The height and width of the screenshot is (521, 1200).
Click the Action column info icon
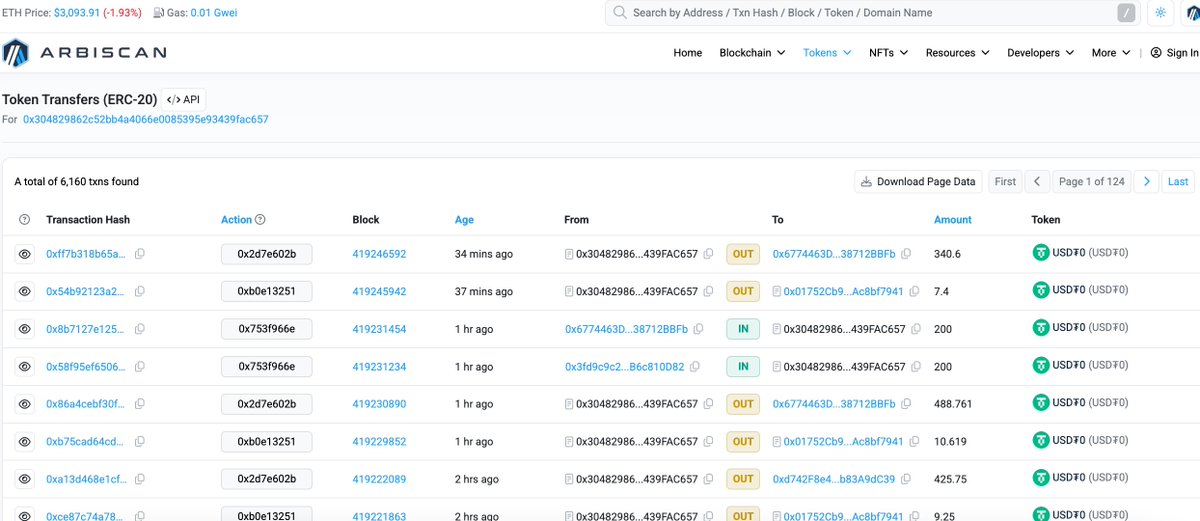tap(261, 220)
